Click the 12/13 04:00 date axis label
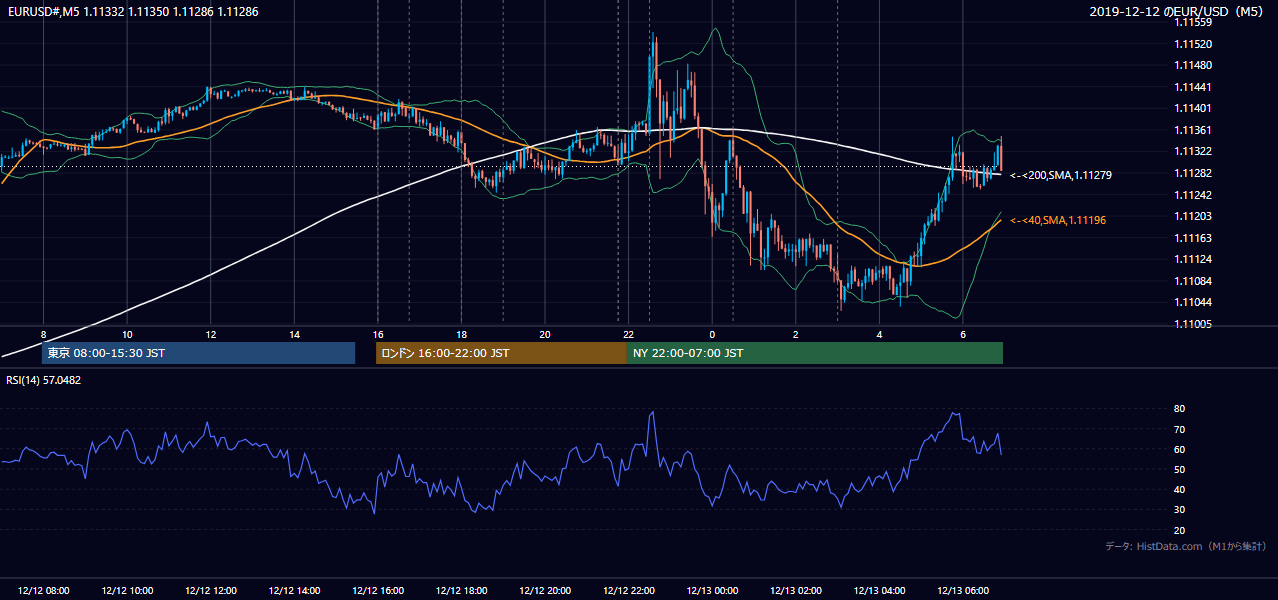The image size is (1278, 600). pyautogui.click(x=879, y=591)
